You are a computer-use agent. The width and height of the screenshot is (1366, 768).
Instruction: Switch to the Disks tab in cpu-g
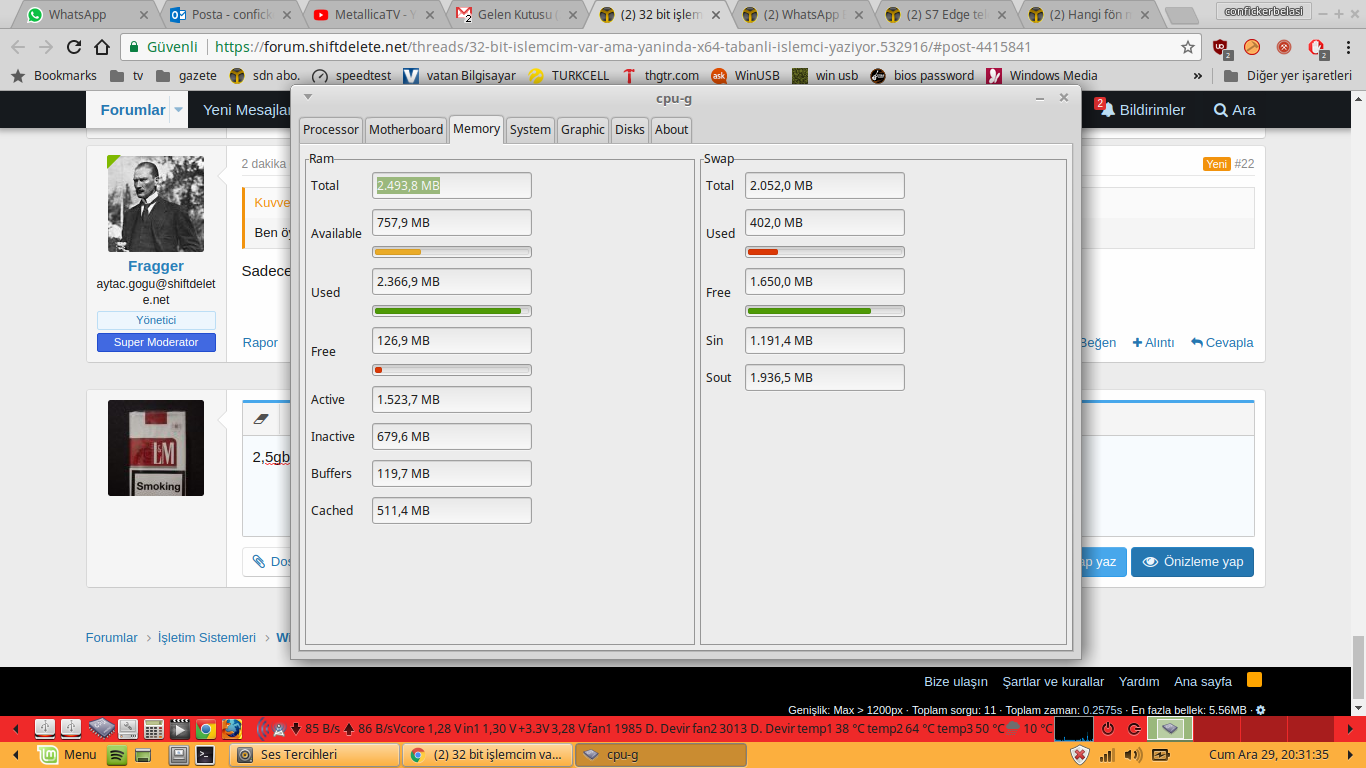630,130
